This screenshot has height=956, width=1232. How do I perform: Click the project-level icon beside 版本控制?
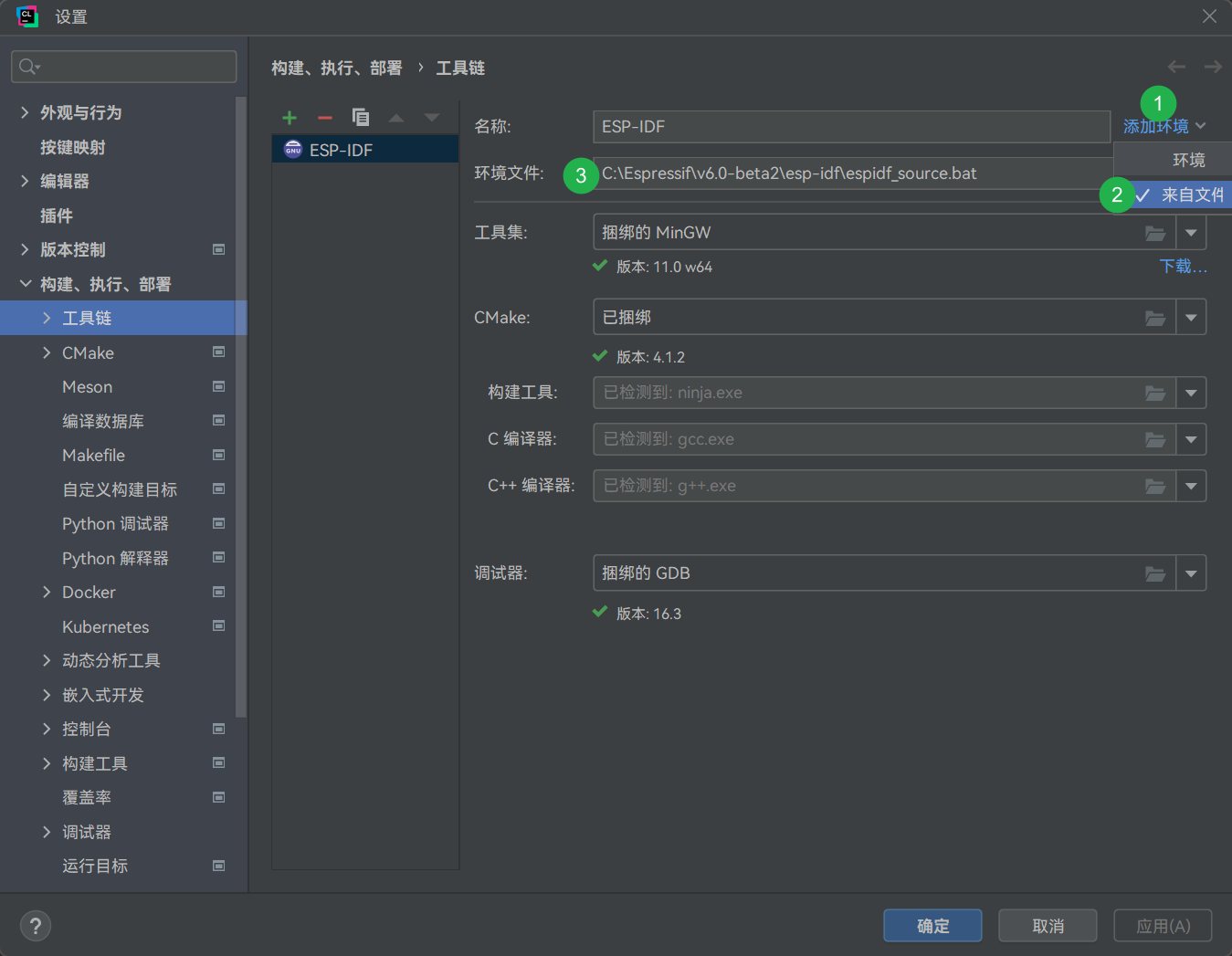point(219,249)
